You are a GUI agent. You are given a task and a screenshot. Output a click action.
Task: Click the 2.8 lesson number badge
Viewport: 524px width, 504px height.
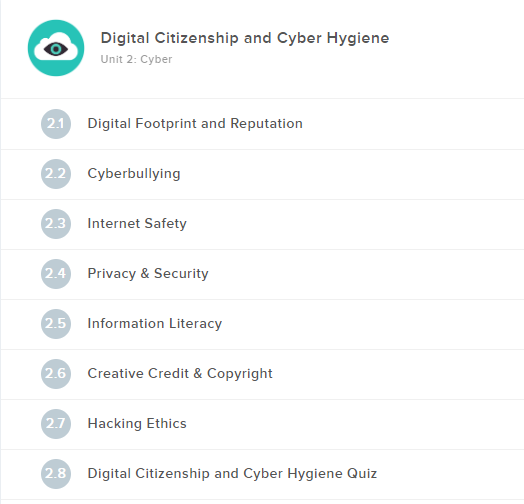click(56, 474)
